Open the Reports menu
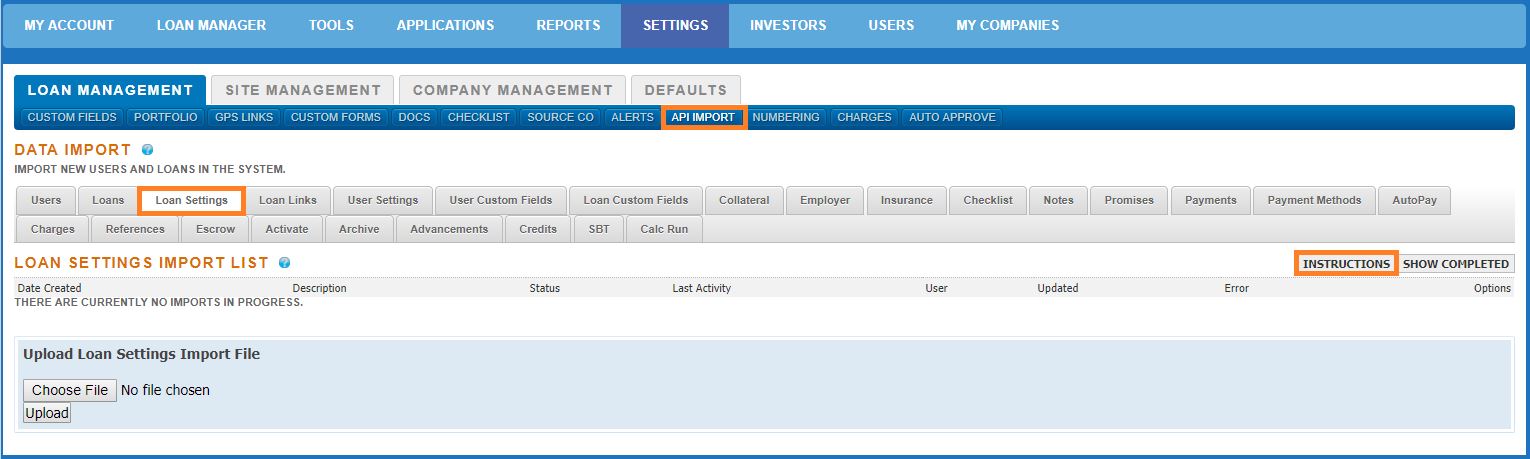This screenshot has width=1530, height=459. pyautogui.click(x=568, y=25)
